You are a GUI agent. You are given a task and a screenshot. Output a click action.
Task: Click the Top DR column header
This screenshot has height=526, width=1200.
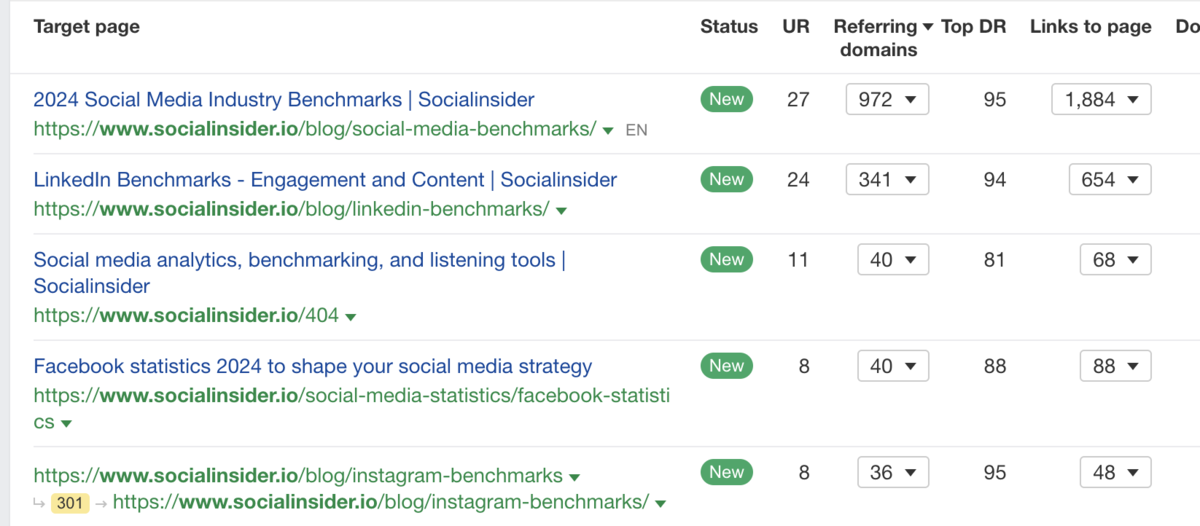click(973, 27)
